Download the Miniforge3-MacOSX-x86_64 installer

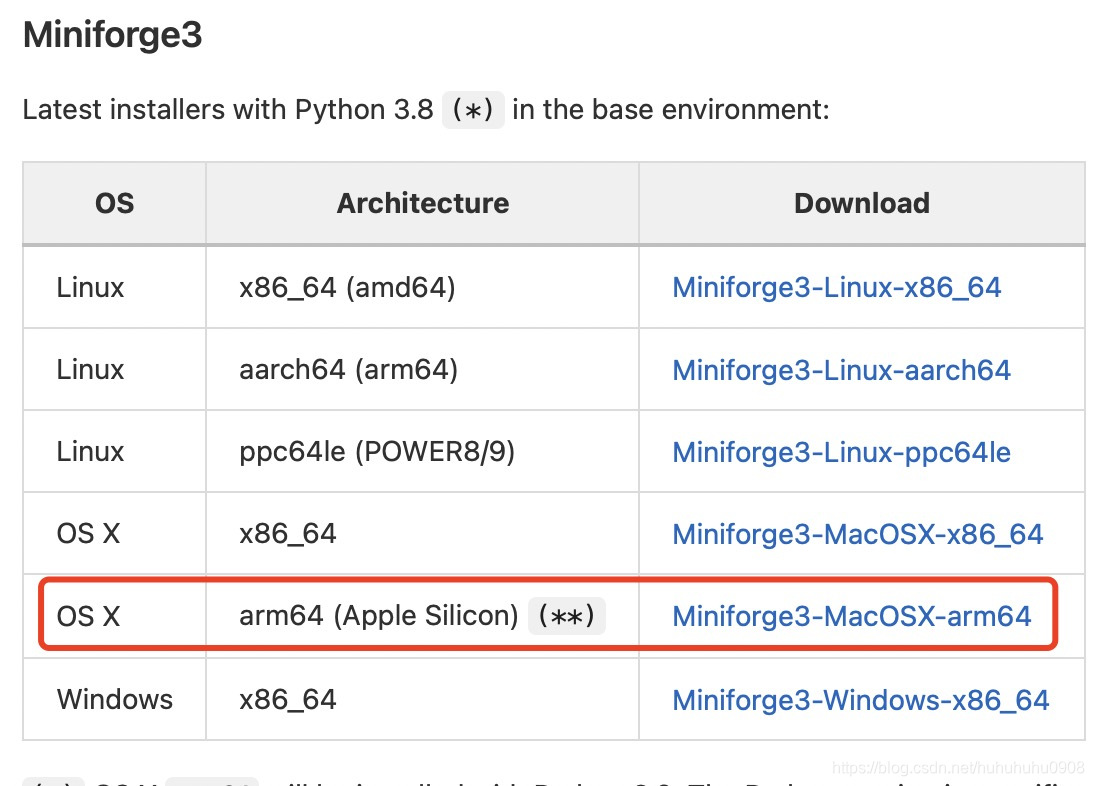857,534
